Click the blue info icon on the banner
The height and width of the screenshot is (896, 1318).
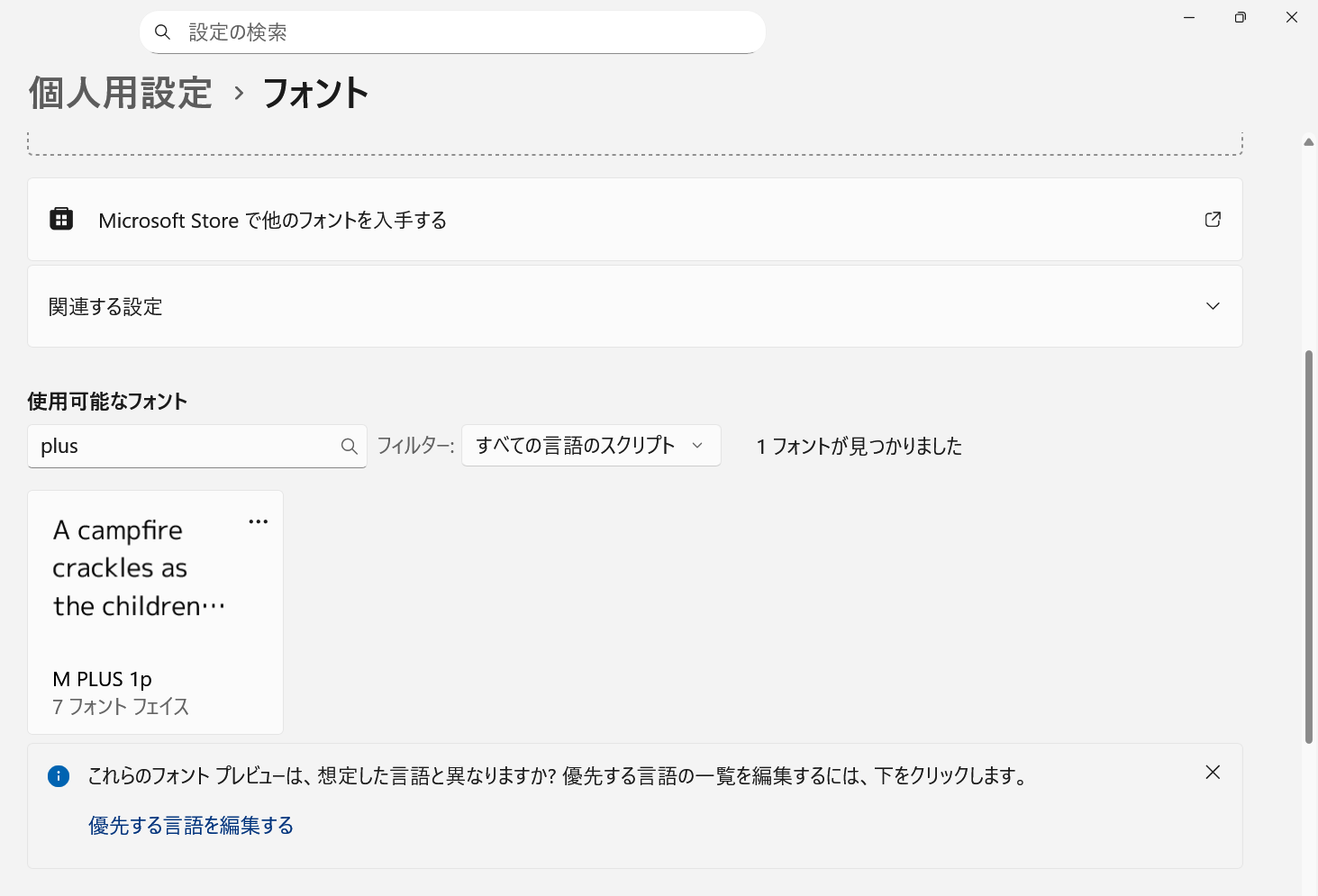click(x=59, y=775)
